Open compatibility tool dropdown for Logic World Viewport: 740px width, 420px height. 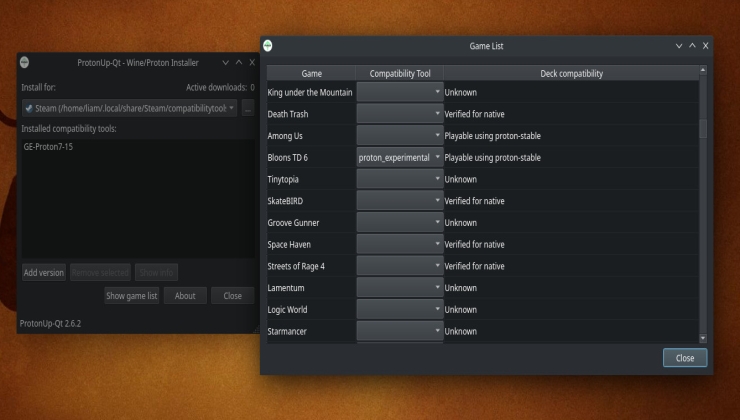[x=400, y=309]
